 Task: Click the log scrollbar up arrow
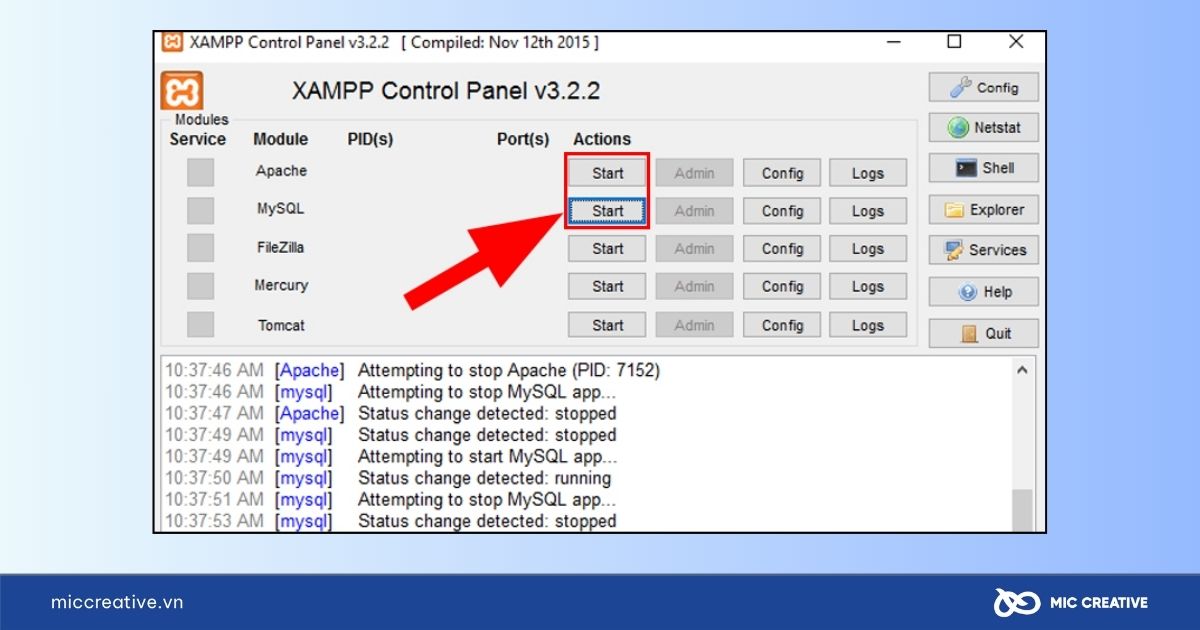click(1022, 370)
